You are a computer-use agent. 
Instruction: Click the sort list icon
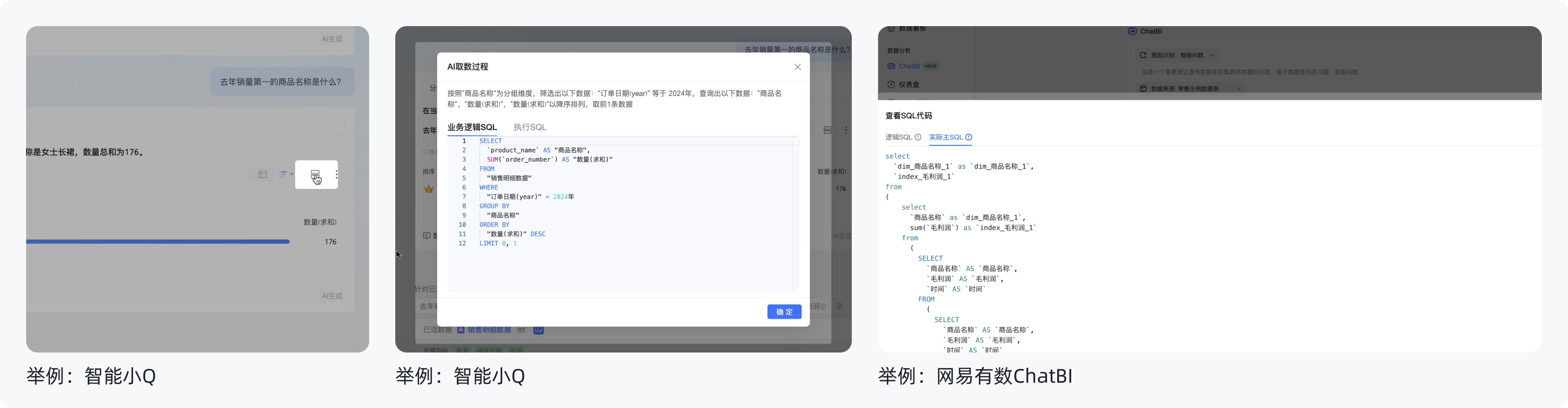(x=283, y=174)
